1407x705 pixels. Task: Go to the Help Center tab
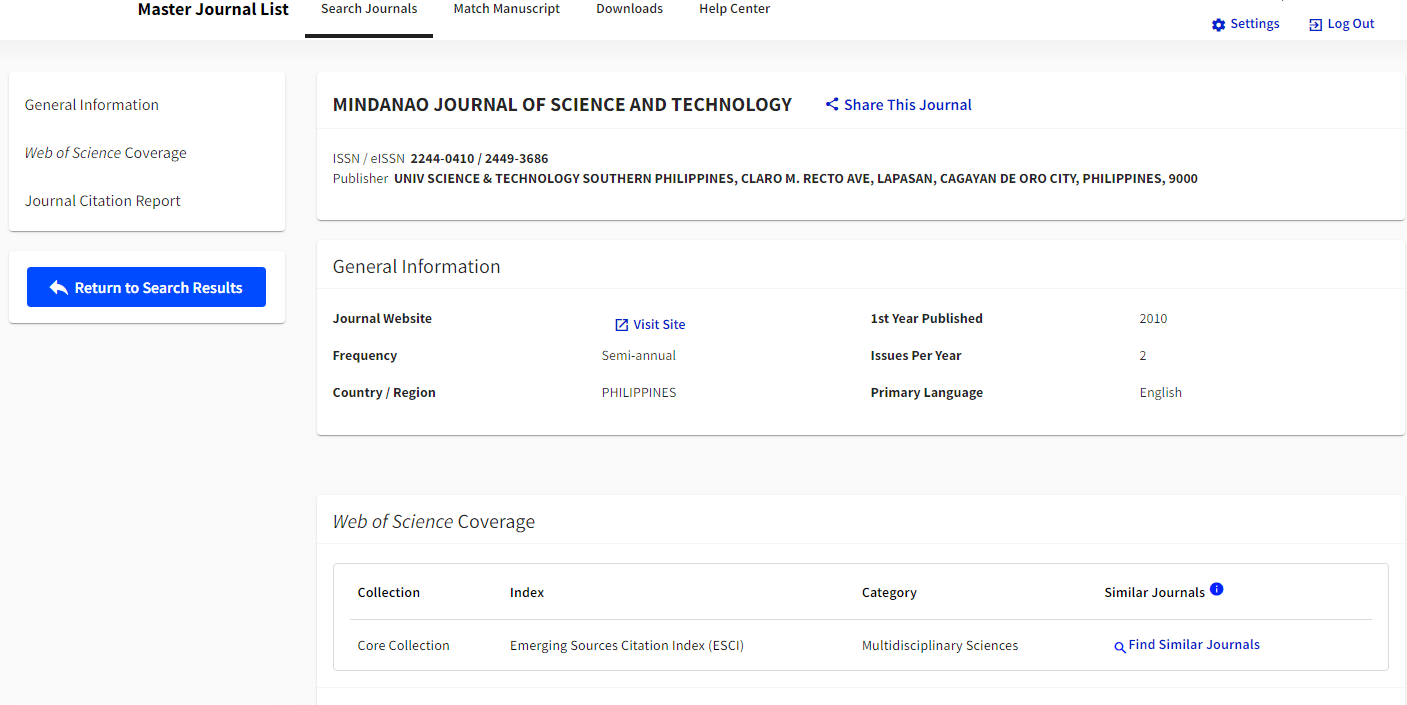coord(734,9)
